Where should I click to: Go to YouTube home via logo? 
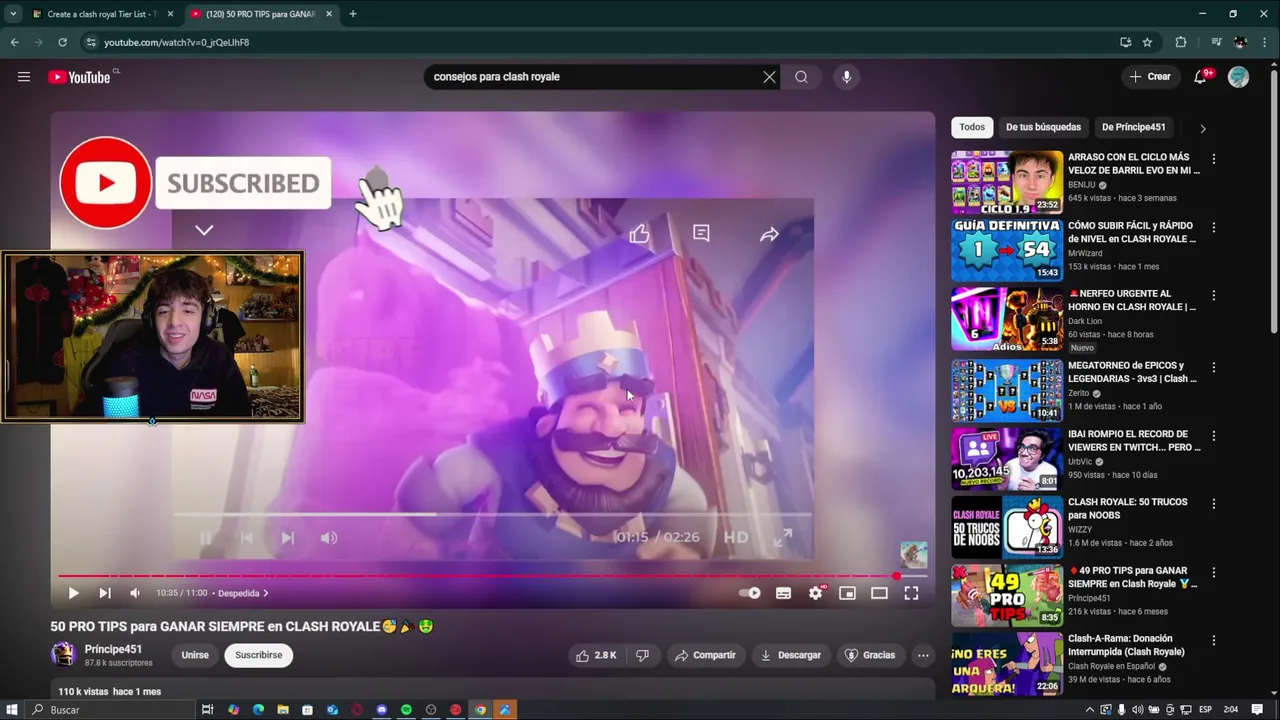[x=79, y=77]
